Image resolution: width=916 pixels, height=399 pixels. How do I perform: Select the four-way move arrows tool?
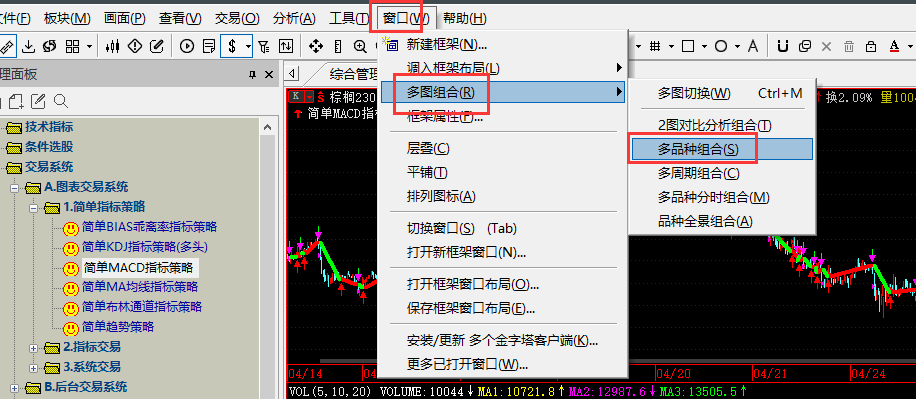315,46
